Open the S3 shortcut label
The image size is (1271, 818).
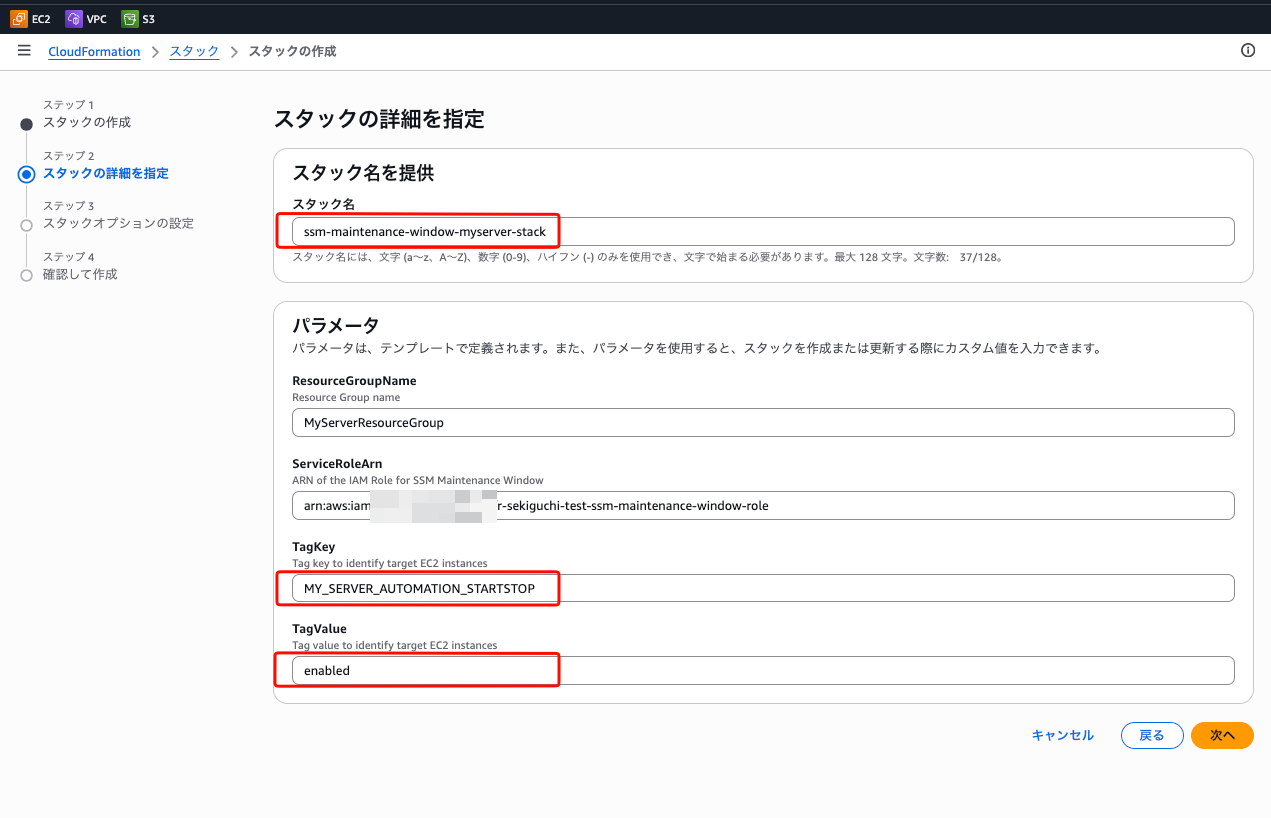pos(149,19)
